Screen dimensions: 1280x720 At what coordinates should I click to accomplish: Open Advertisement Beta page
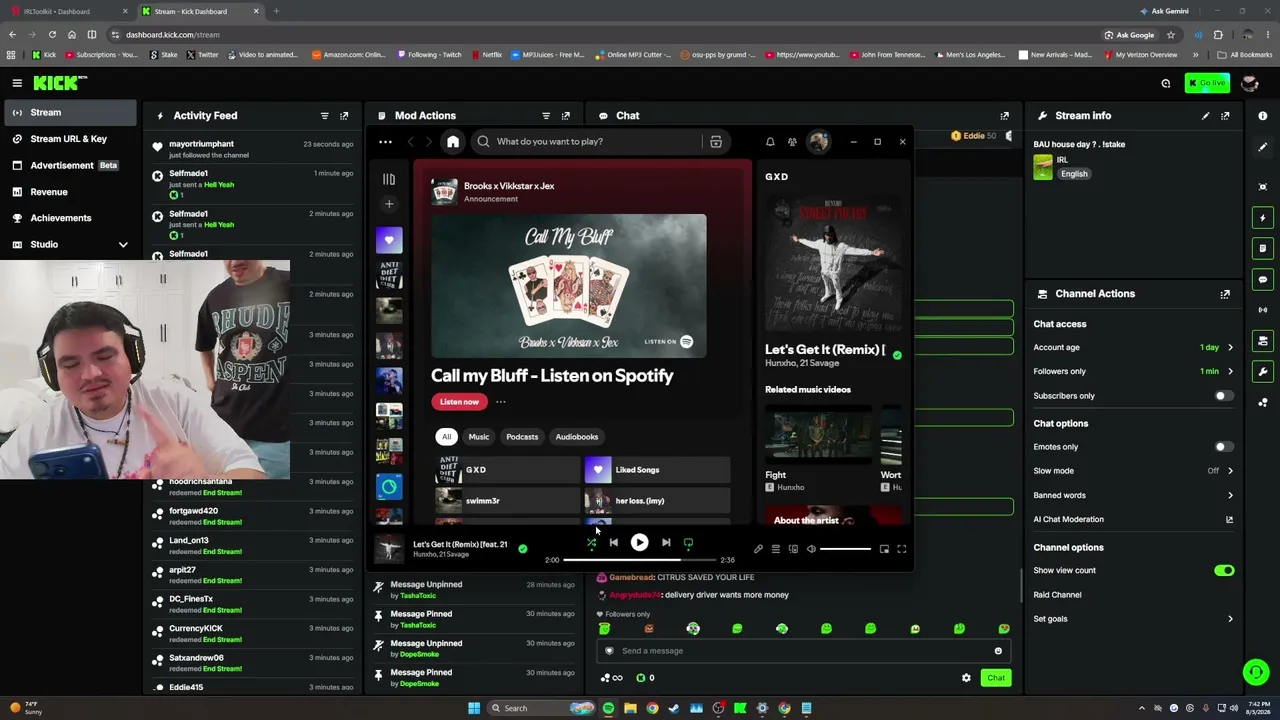(x=69, y=165)
